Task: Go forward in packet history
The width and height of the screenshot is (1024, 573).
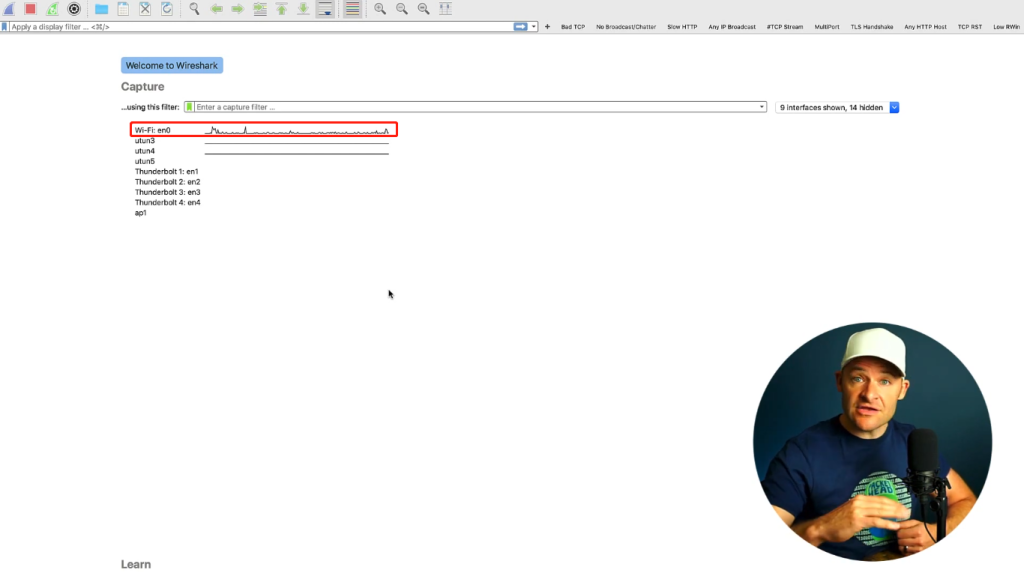Action: coord(238,8)
